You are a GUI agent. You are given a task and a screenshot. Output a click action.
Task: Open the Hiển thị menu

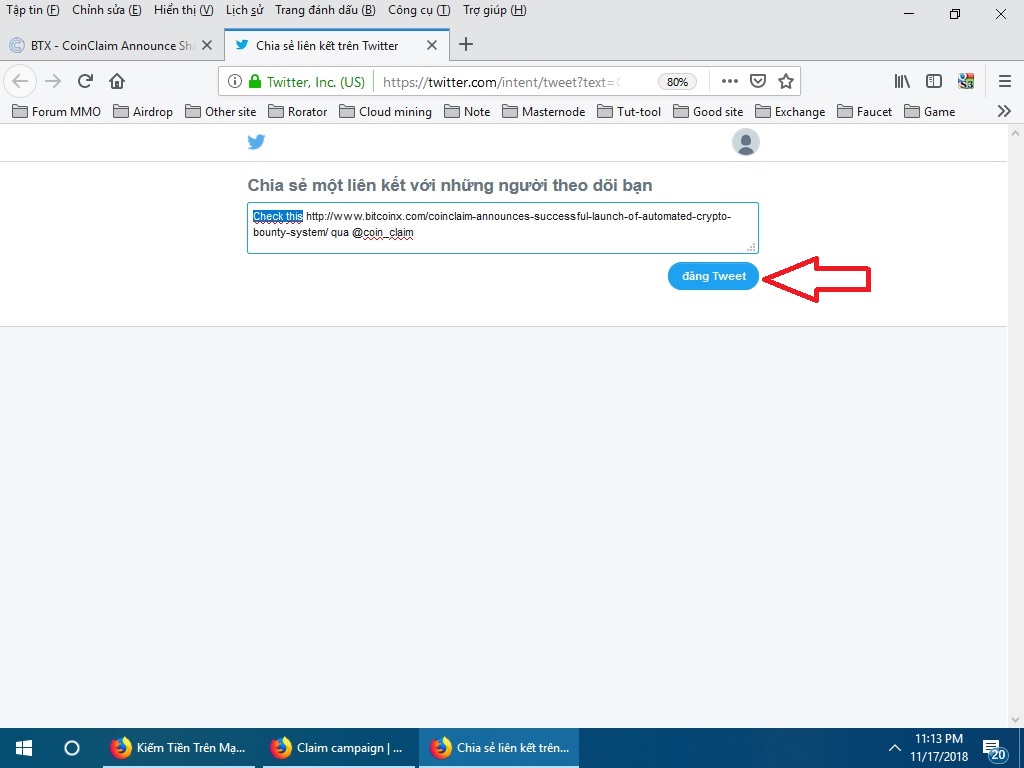tap(184, 10)
